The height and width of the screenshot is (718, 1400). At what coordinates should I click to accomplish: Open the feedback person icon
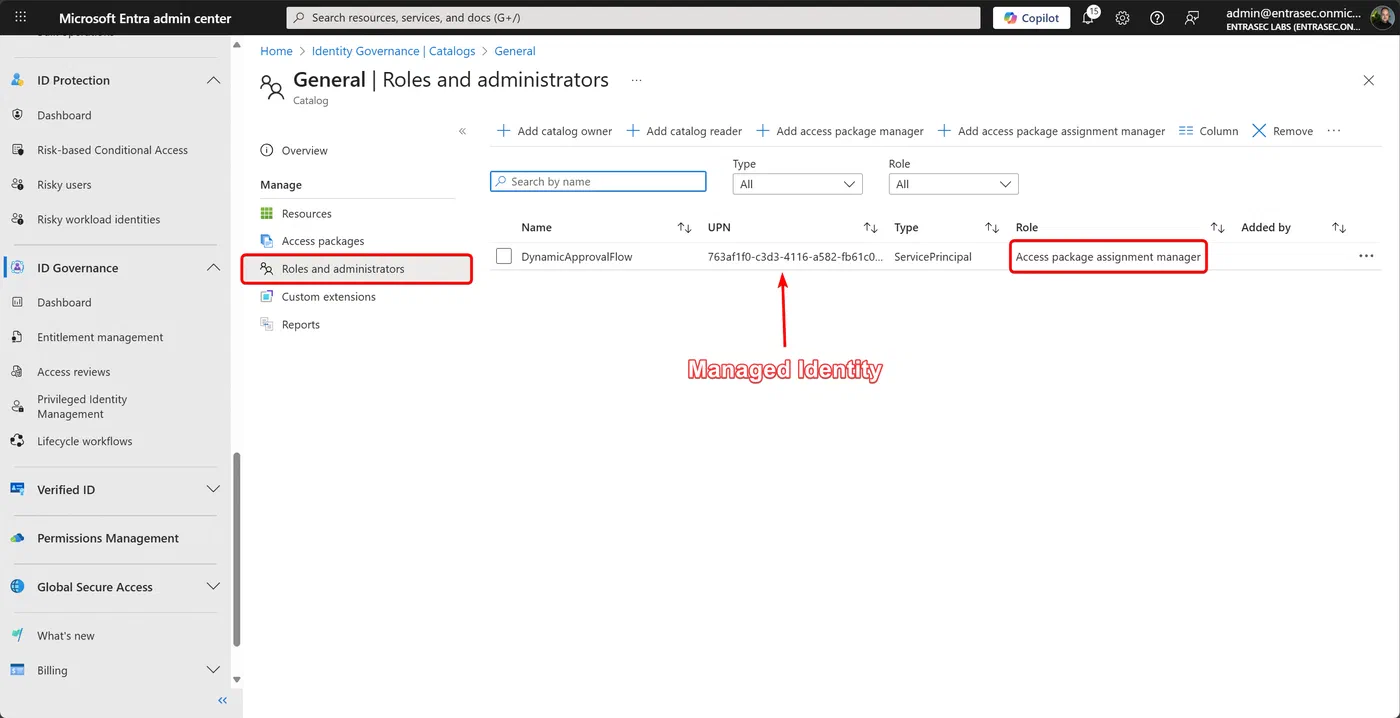point(1191,18)
